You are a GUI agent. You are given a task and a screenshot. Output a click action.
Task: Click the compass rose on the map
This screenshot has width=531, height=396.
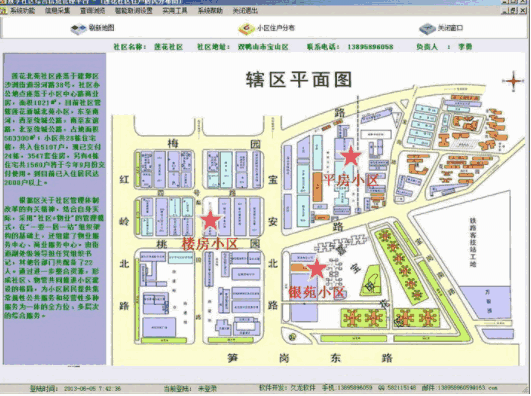coord(513,81)
